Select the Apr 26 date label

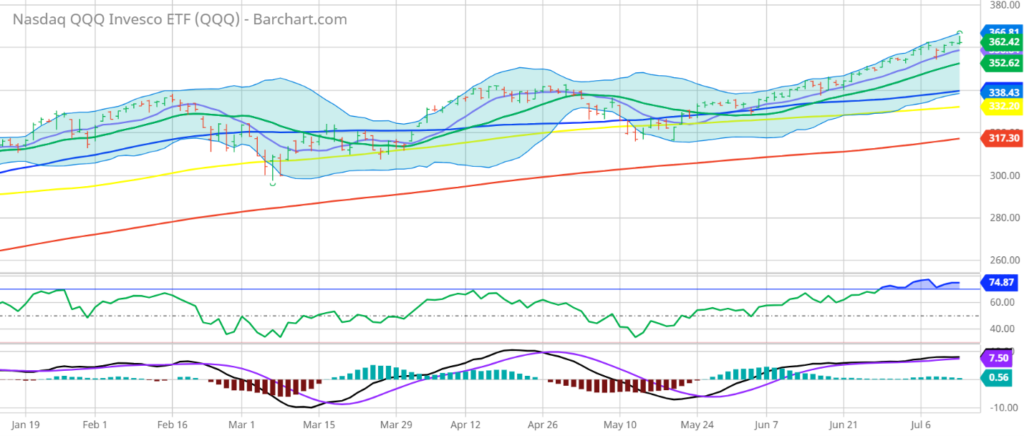click(x=542, y=425)
